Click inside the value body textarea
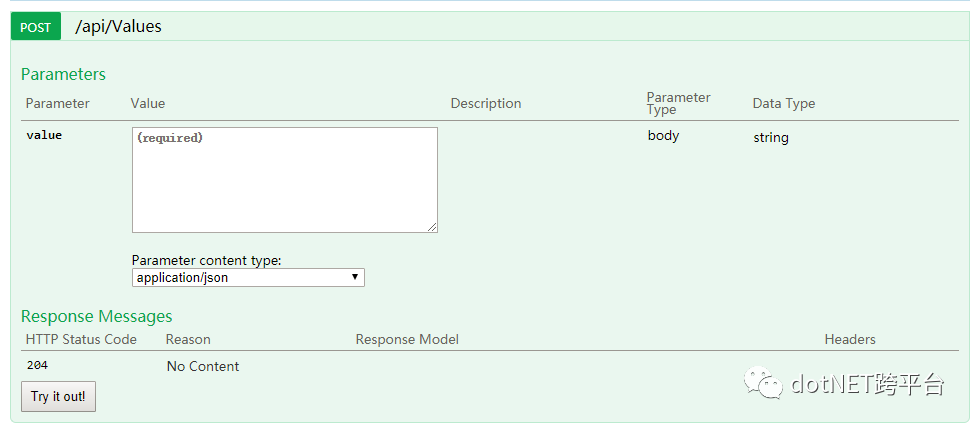 click(284, 180)
